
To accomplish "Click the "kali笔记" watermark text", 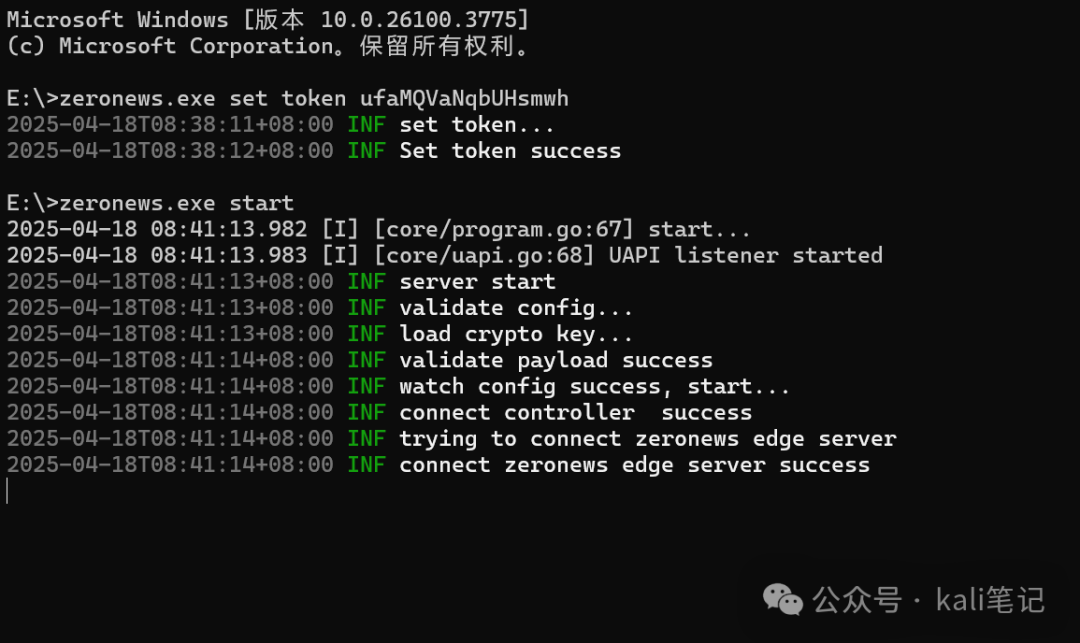I will coord(990,599).
